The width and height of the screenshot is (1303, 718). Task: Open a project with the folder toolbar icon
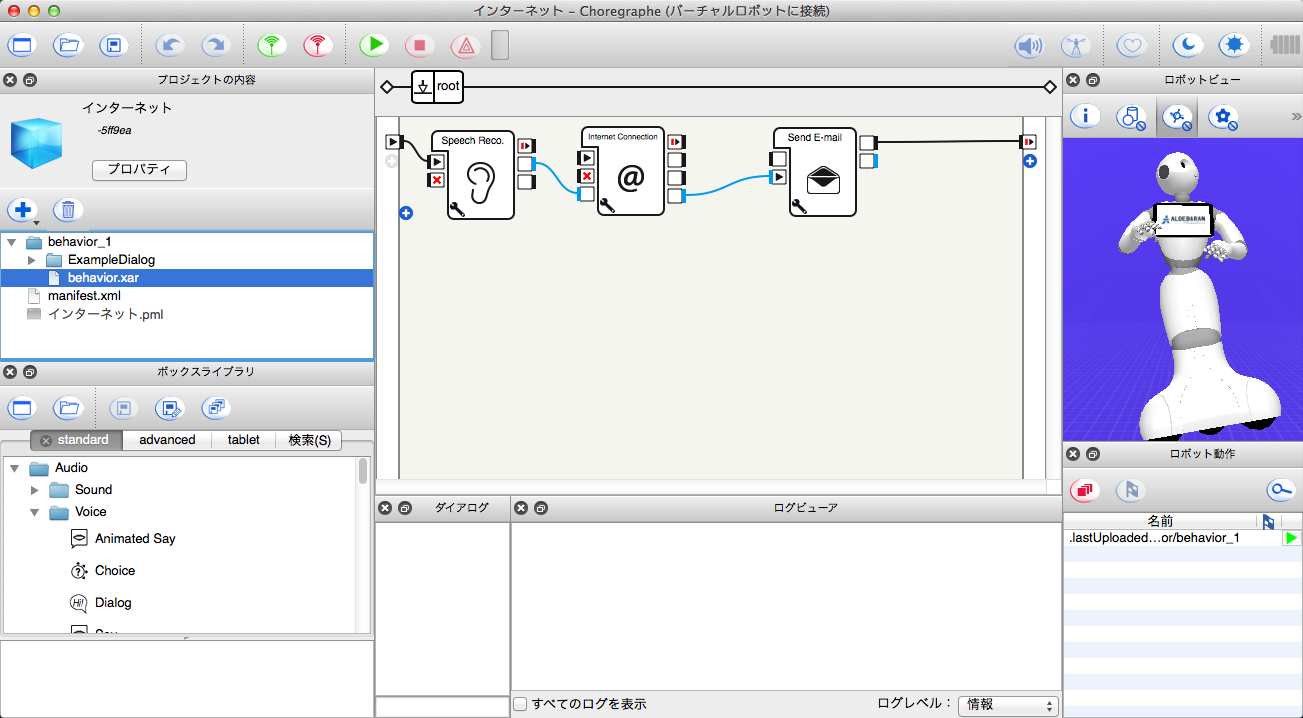[68, 45]
